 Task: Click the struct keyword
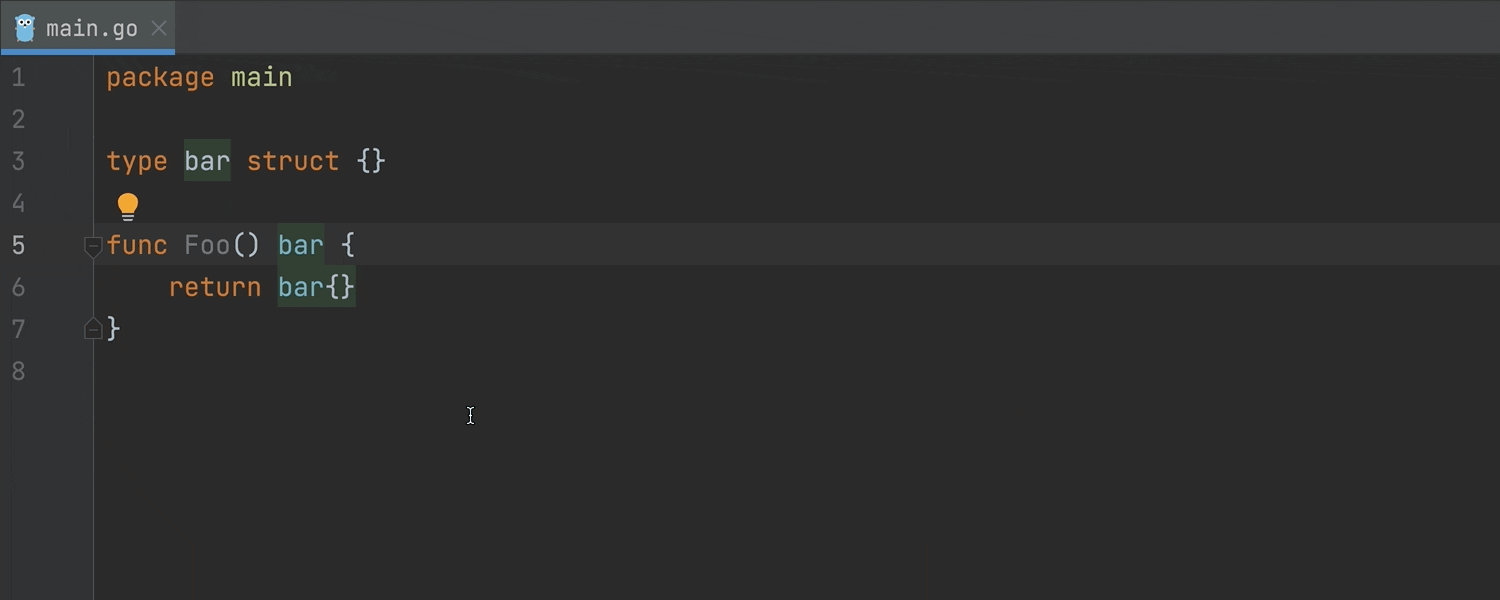(x=293, y=161)
